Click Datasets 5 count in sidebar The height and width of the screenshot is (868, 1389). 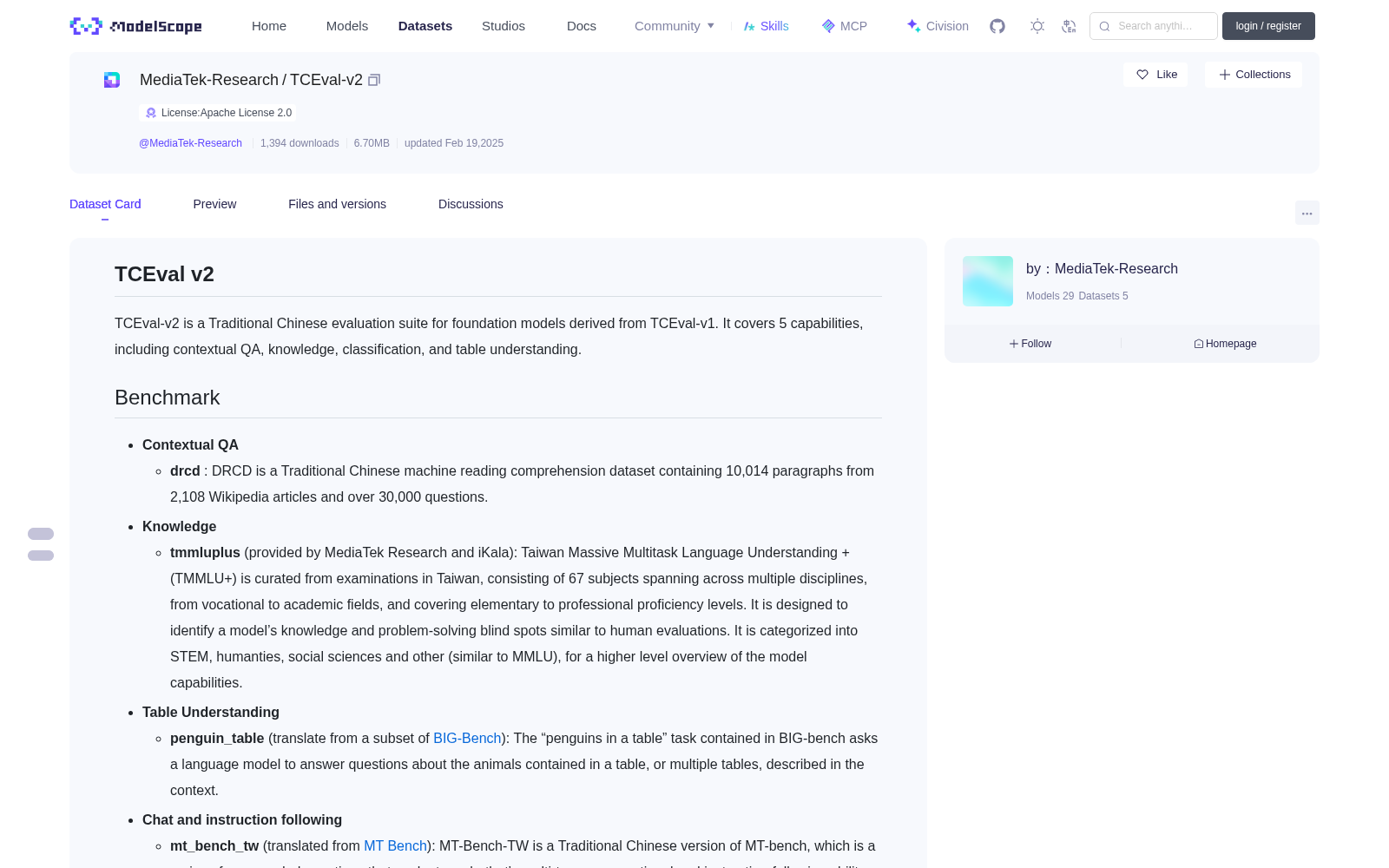point(1103,296)
